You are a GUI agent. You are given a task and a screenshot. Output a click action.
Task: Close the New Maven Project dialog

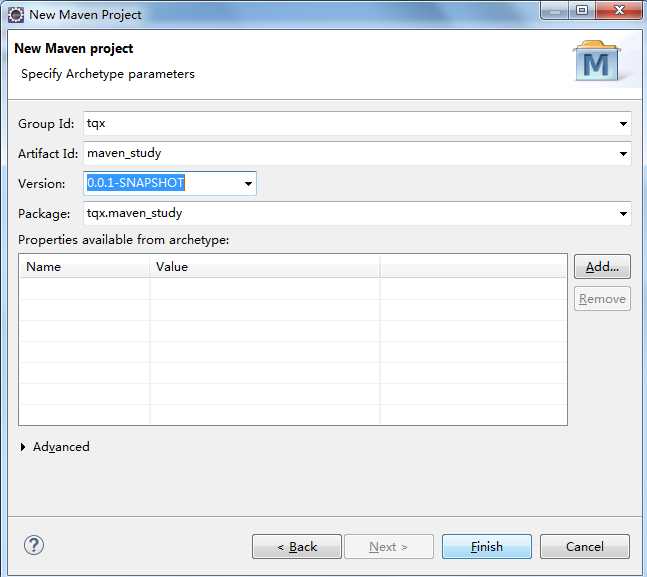619,10
